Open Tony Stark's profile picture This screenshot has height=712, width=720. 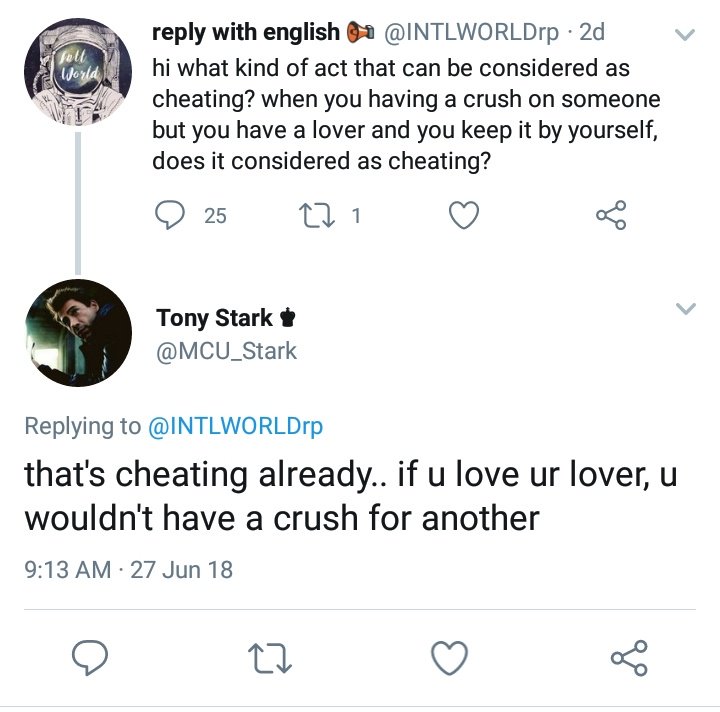pos(78,333)
